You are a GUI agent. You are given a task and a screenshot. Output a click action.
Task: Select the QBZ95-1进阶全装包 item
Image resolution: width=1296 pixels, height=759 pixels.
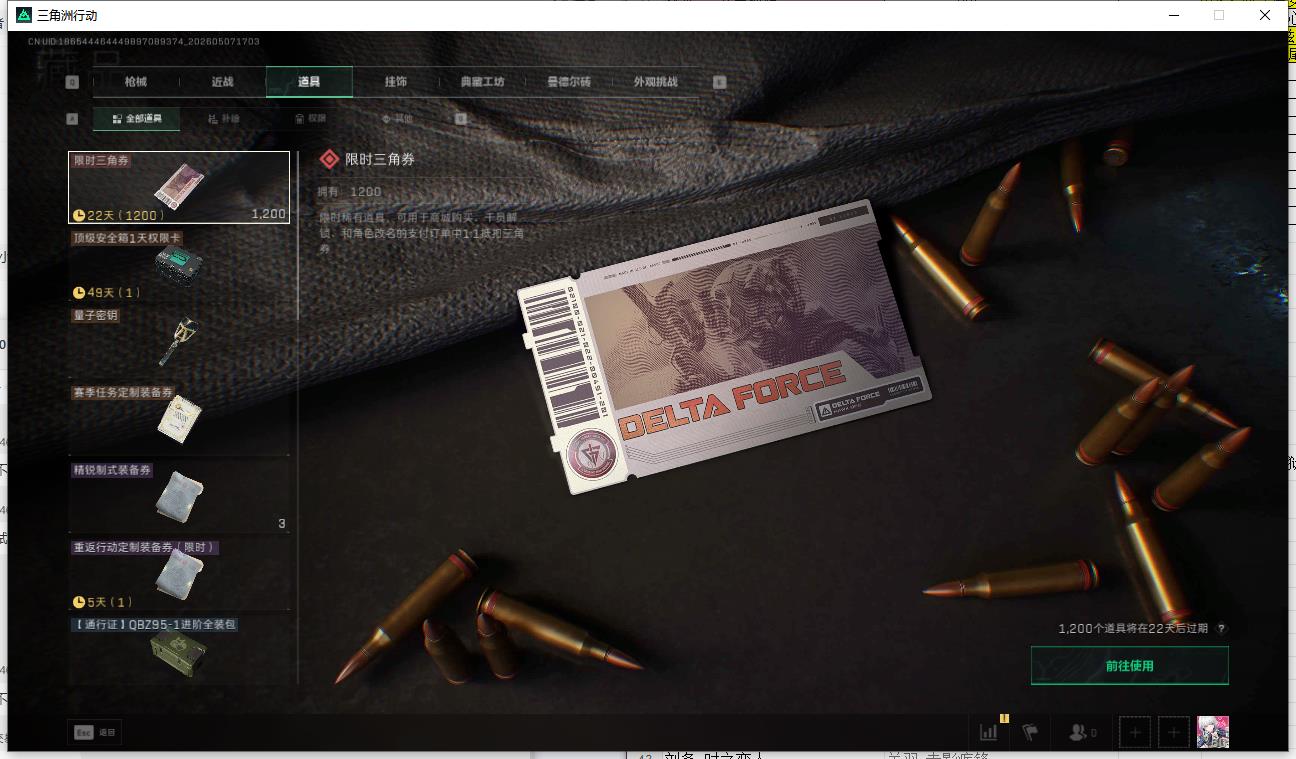(x=179, y=650)
